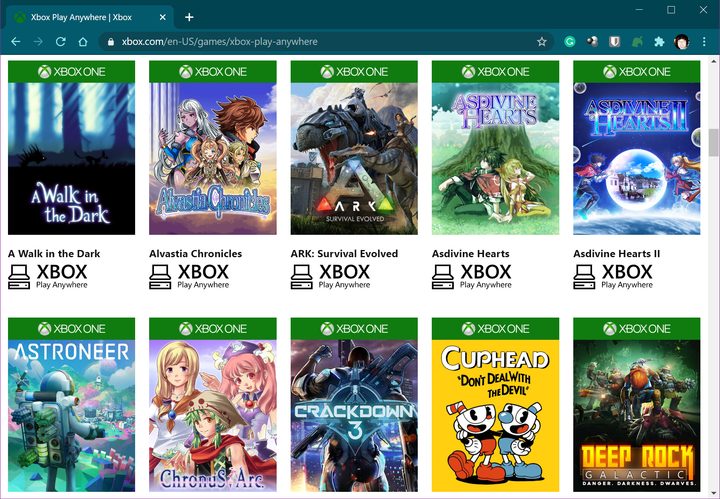Screen dimensions: 720x499
Task: Click Play Anywhere badge under Asdivine Hearts II
Action: click(613, 277)
